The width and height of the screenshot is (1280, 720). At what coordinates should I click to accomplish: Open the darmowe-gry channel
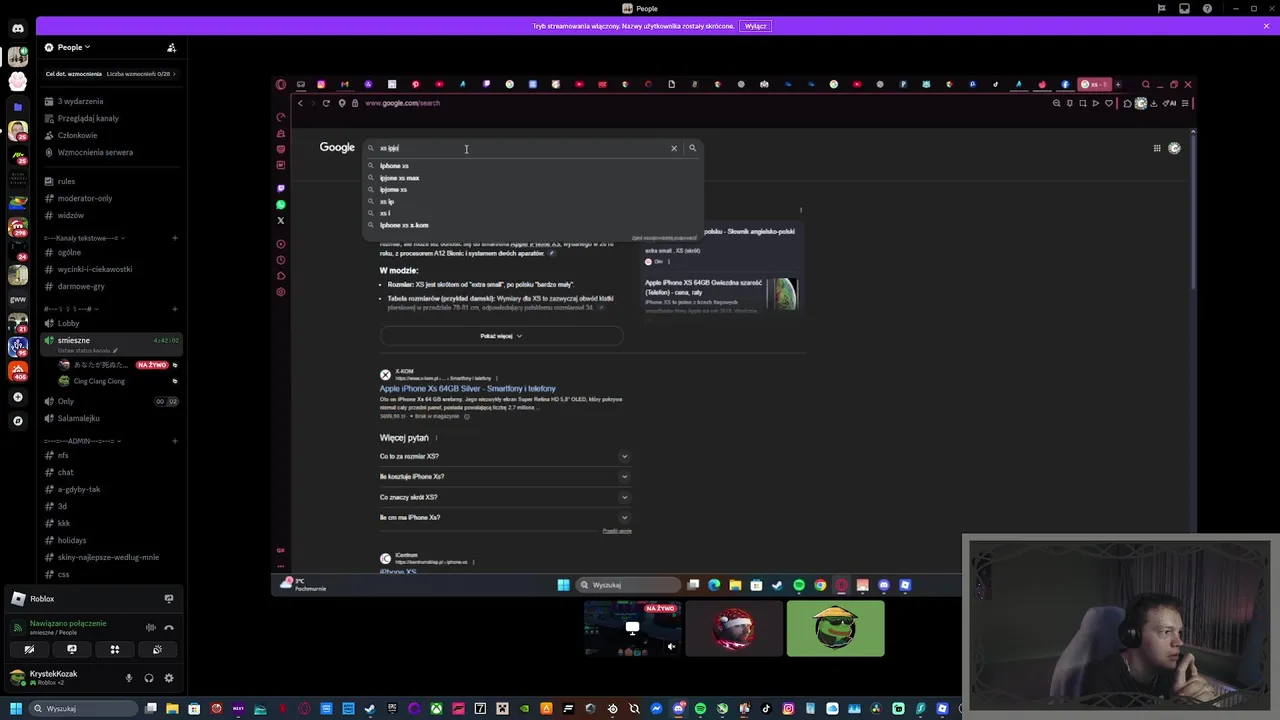81,286
